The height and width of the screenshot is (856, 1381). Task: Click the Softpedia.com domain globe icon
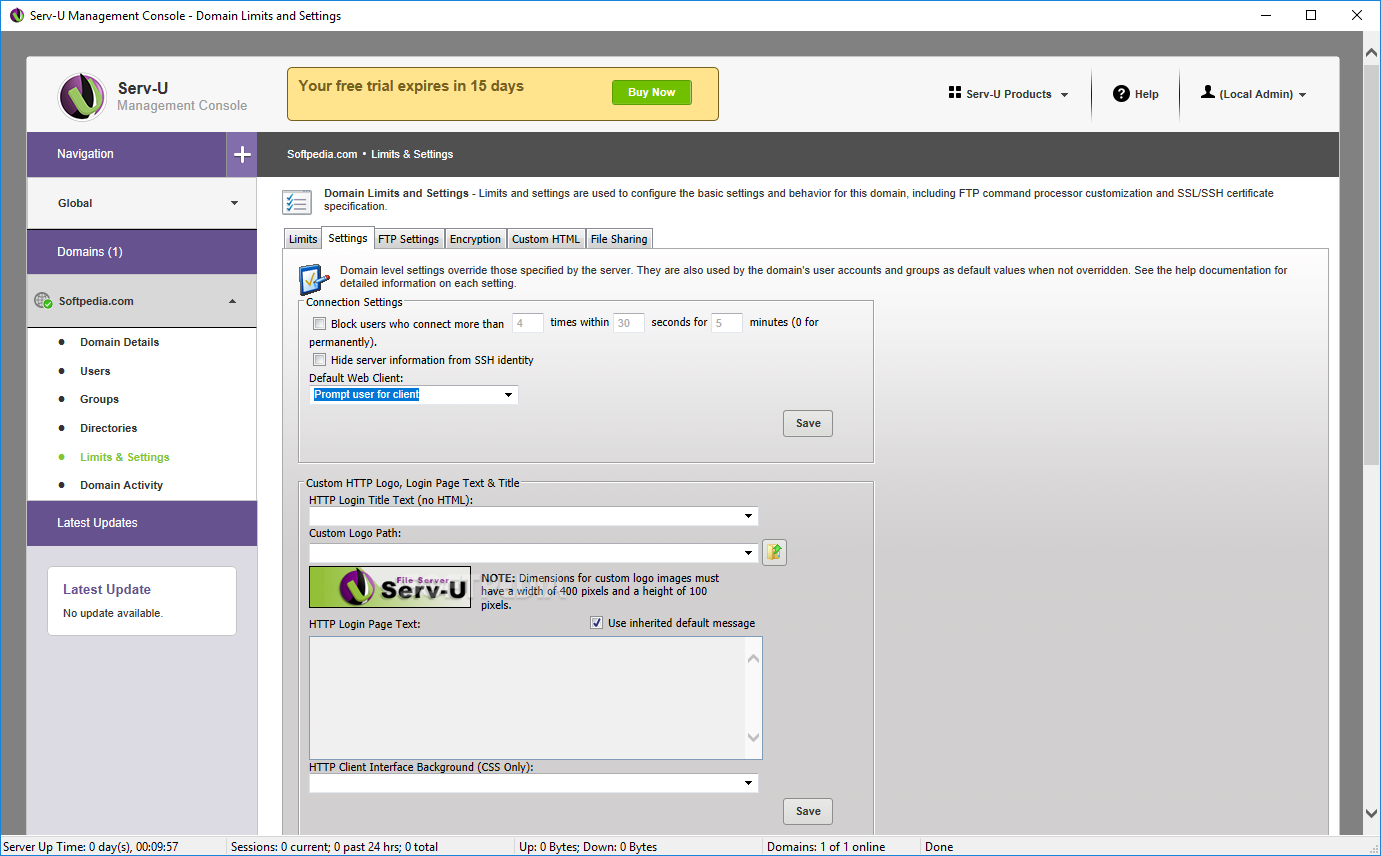pos(43,300)
